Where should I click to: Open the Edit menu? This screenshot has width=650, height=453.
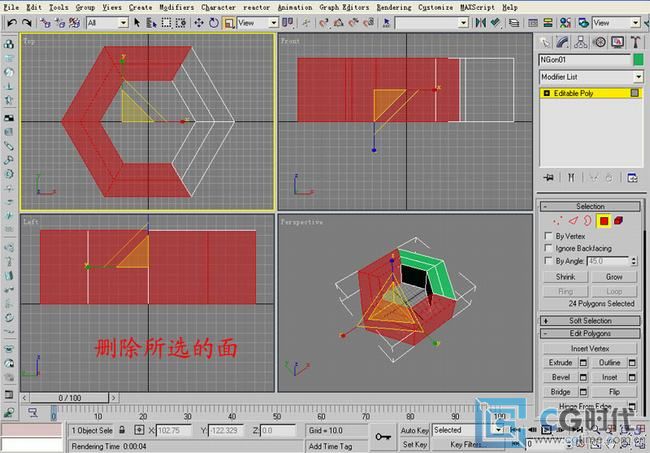[34, 7]
